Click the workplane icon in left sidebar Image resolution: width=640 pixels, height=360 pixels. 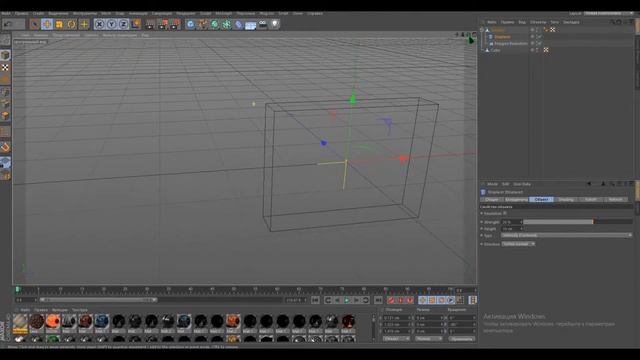[x=5, y=163]
